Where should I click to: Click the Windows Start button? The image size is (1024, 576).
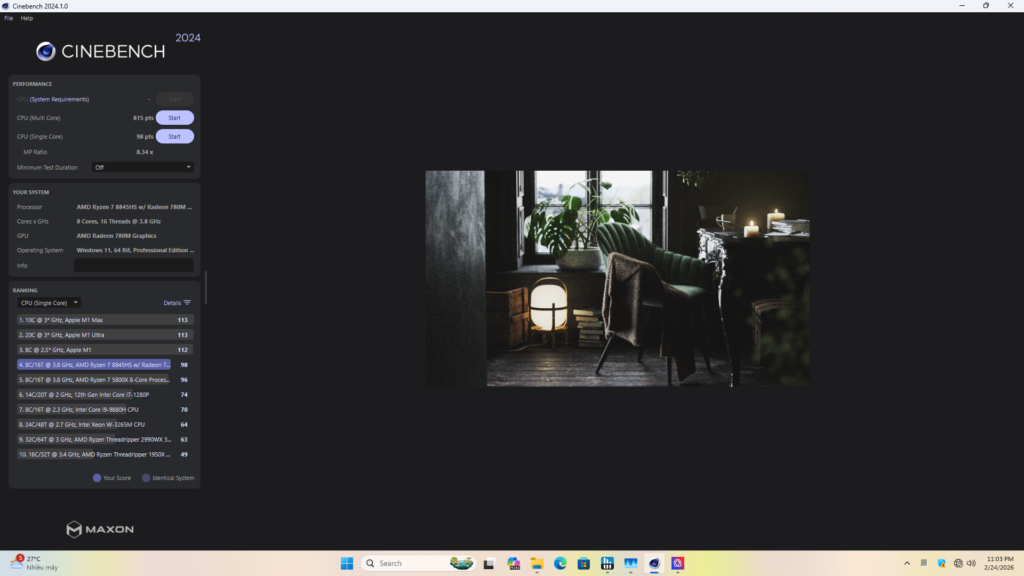(346, 563)
